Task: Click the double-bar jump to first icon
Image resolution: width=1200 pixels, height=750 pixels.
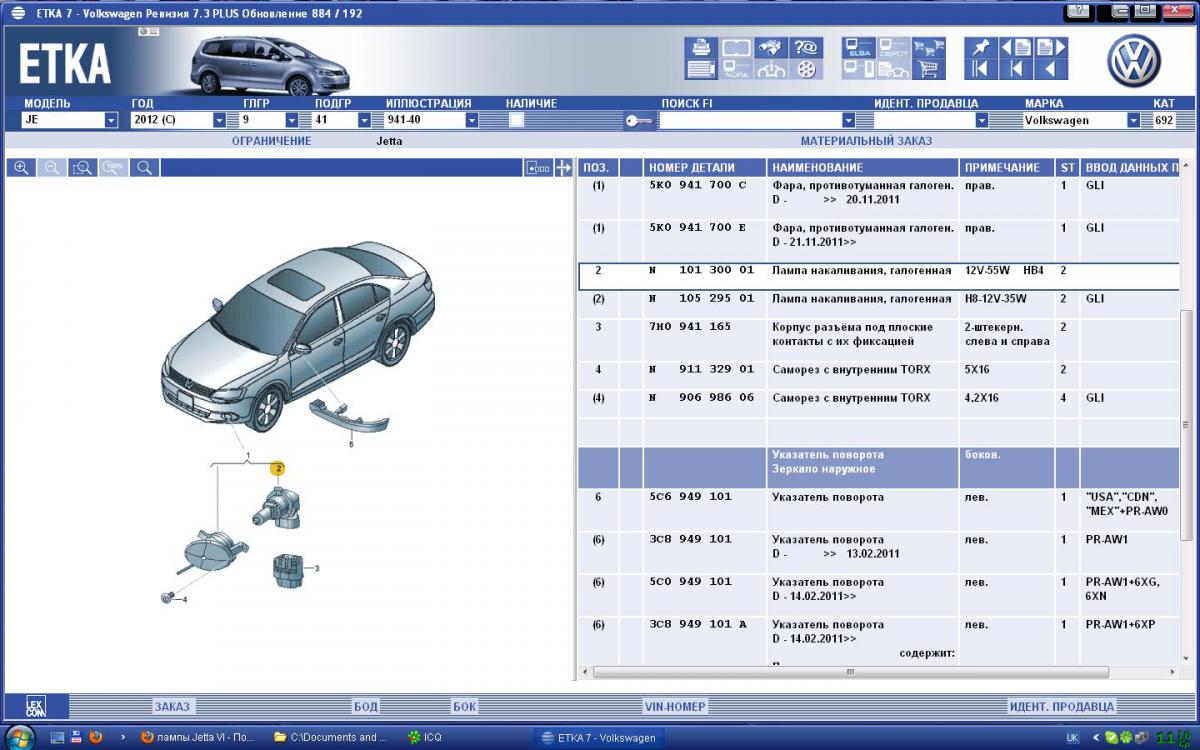Action: click(x=981, y=70)
